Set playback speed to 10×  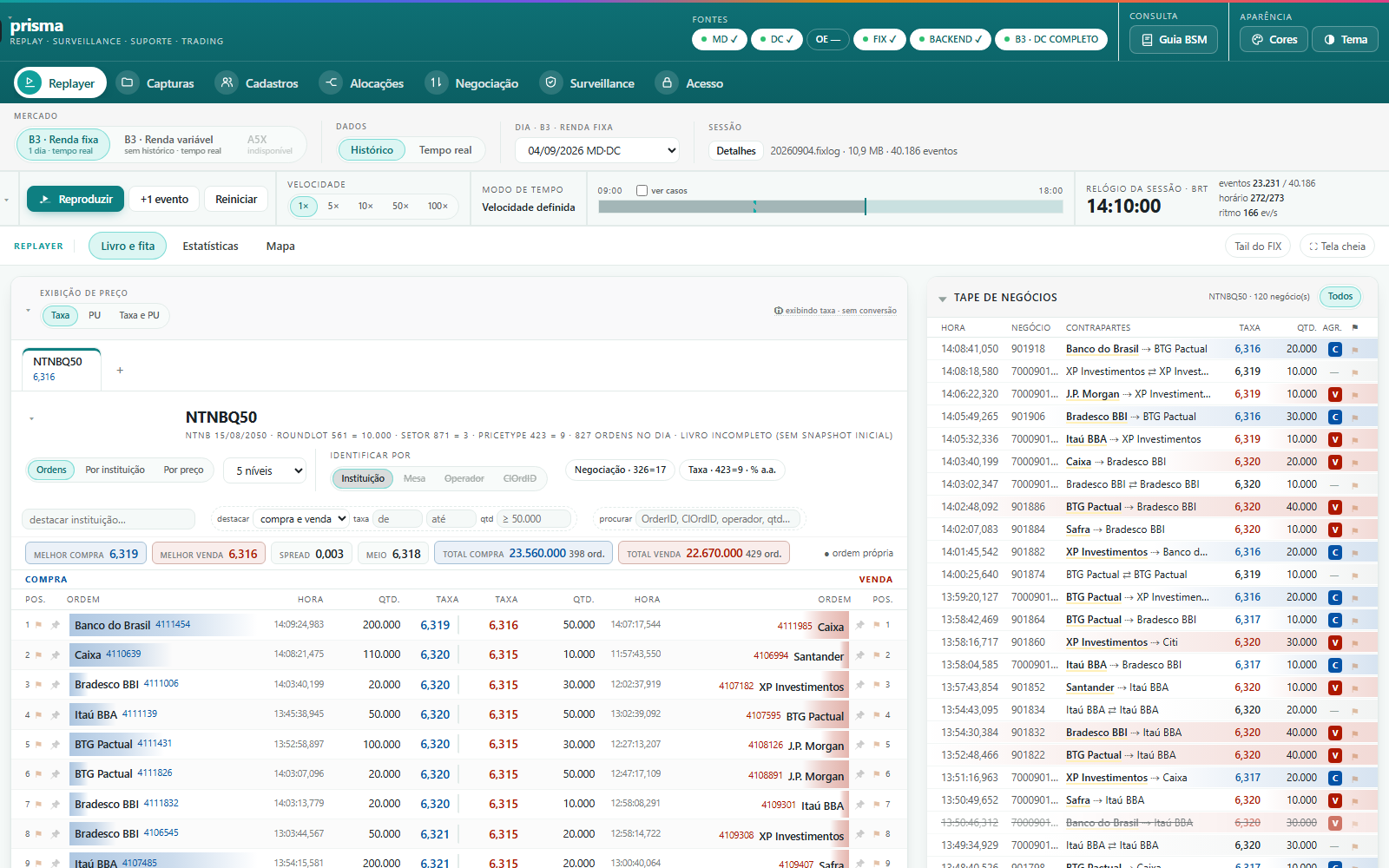click(365, 206)
